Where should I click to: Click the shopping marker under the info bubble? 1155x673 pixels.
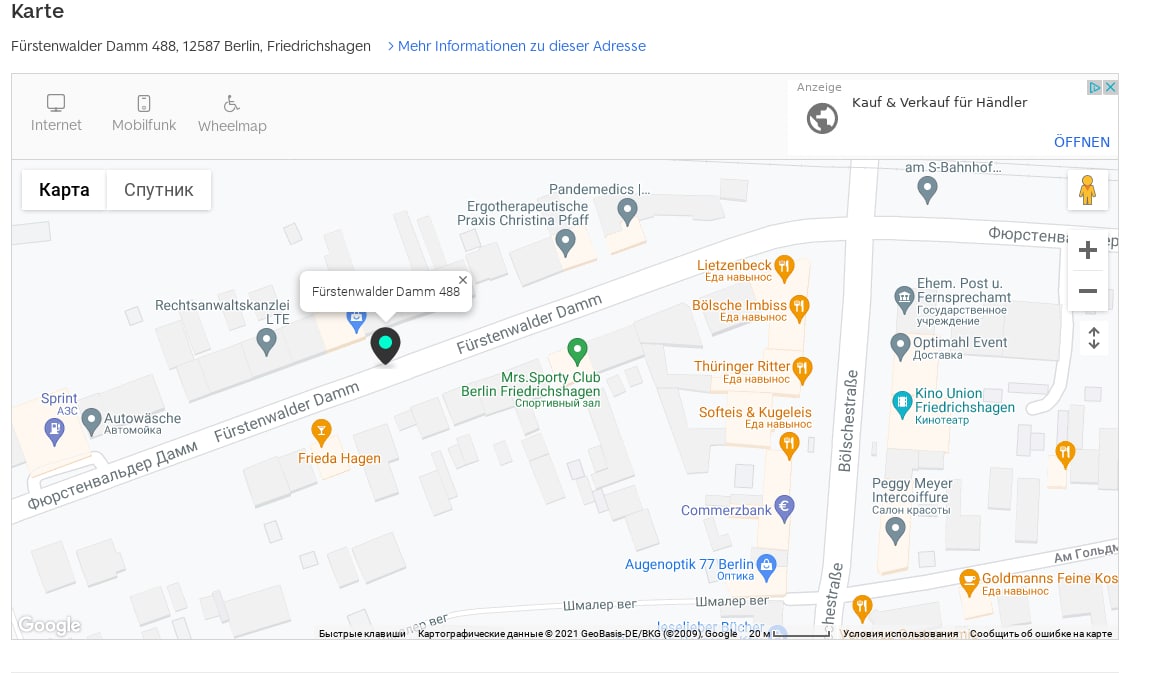point(357,321)
